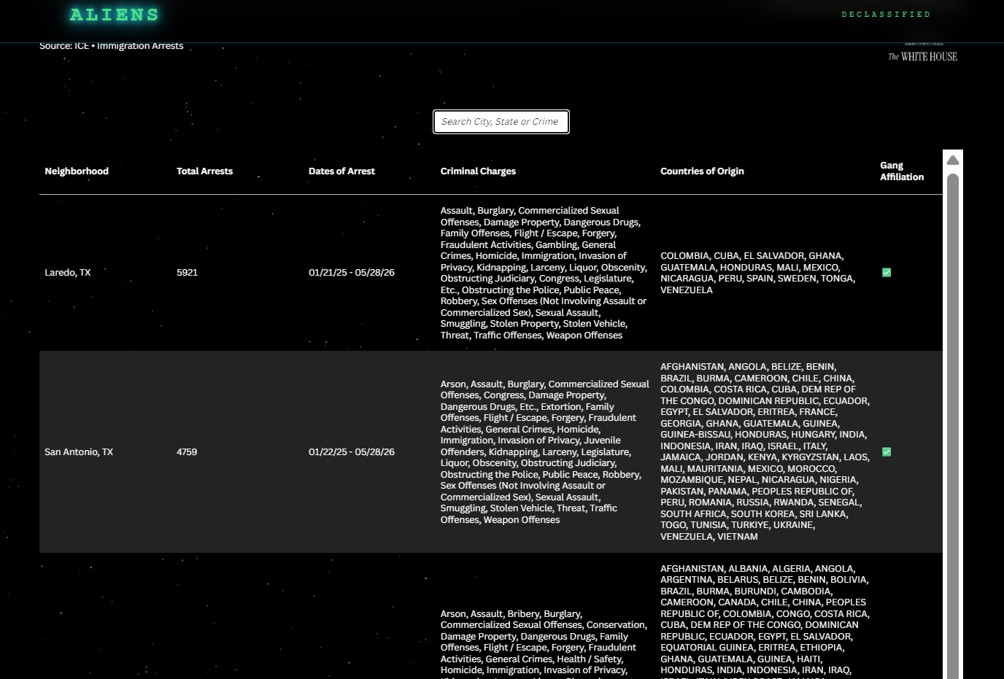The image size is (1004, 679).
Task: Click San Antonio countries of origin list
Action: [x=765, y=452]
